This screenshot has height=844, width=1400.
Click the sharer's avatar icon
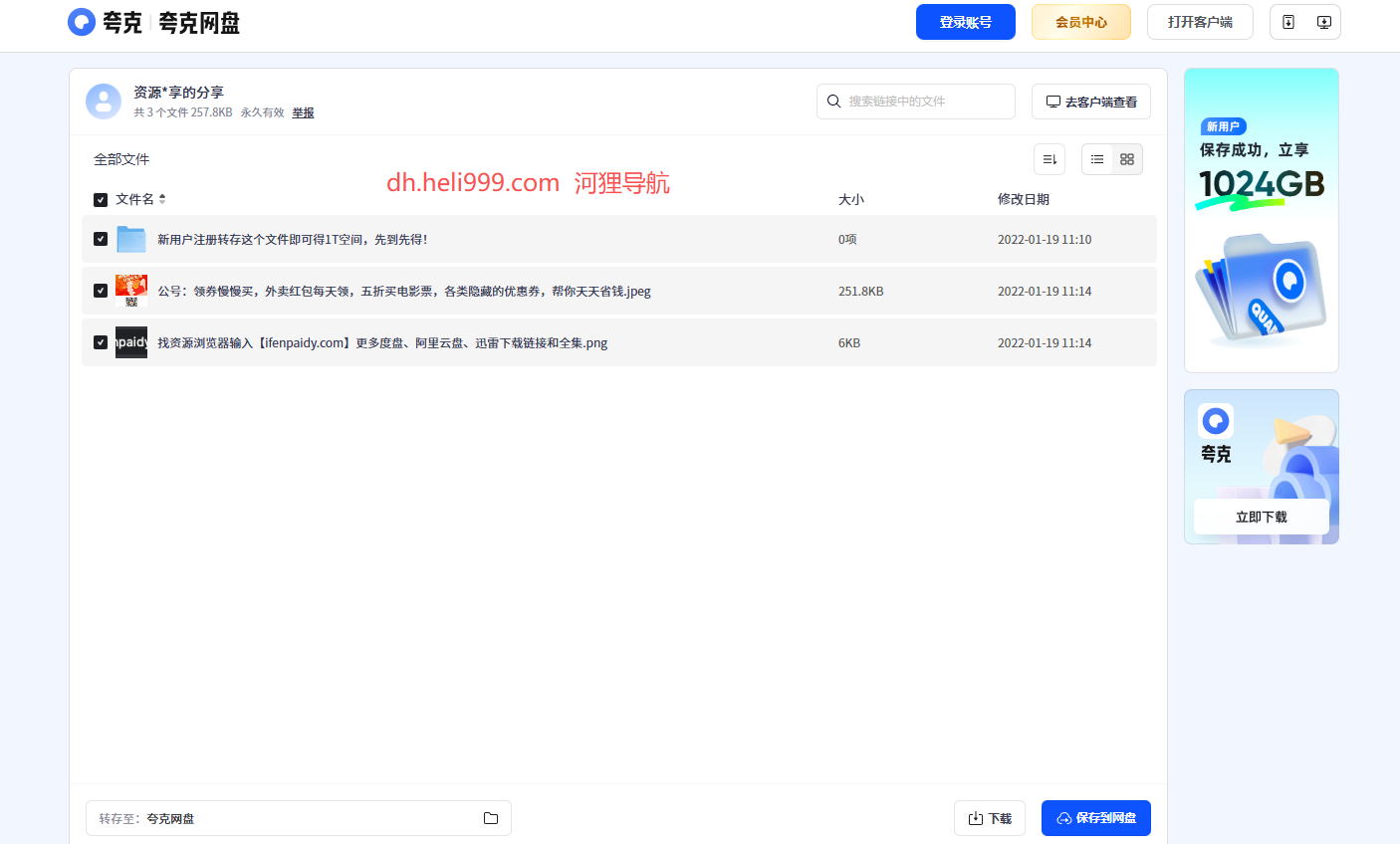(x=104, y=101)
